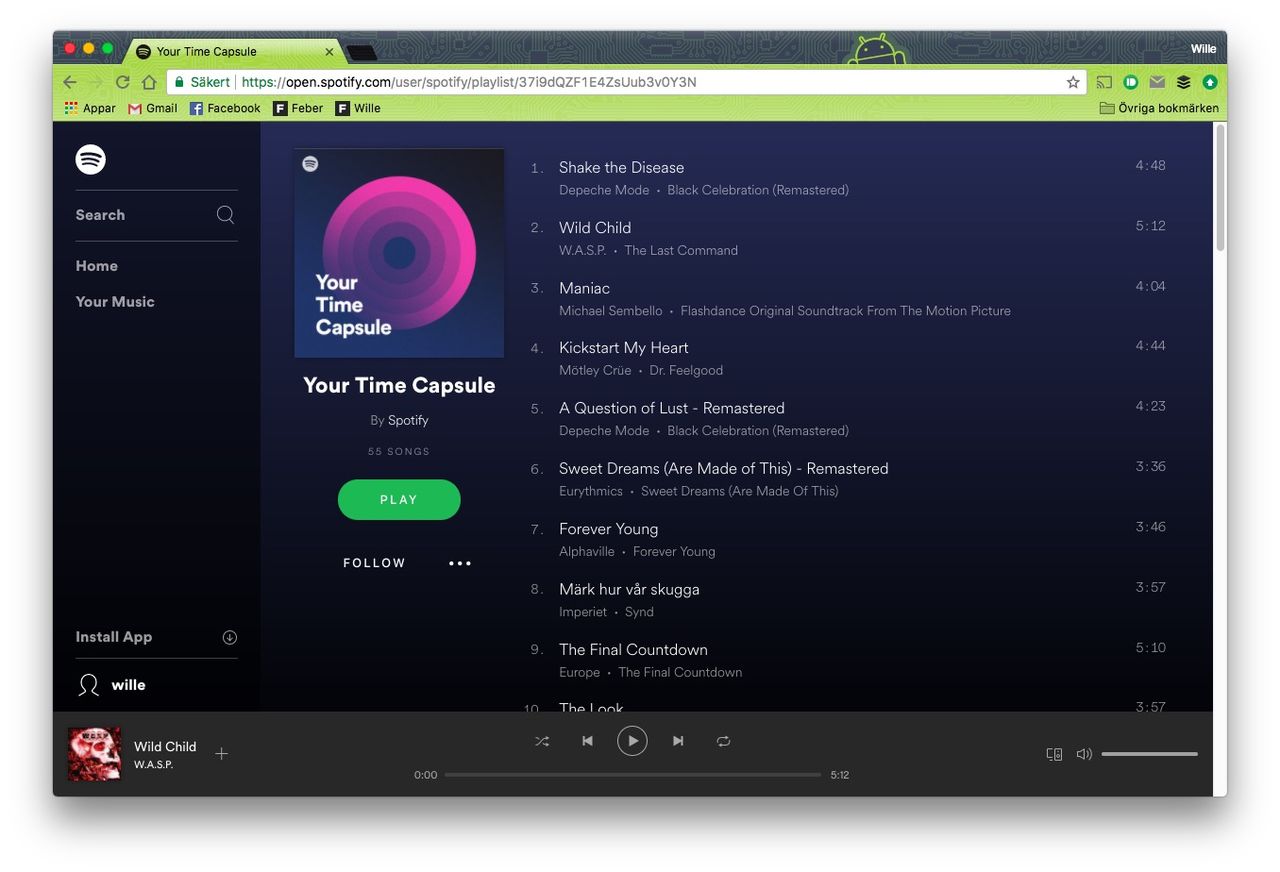Add Wild Child to library with plus icon
Viewport: 1280px width, 872px height.
[222, 754]
